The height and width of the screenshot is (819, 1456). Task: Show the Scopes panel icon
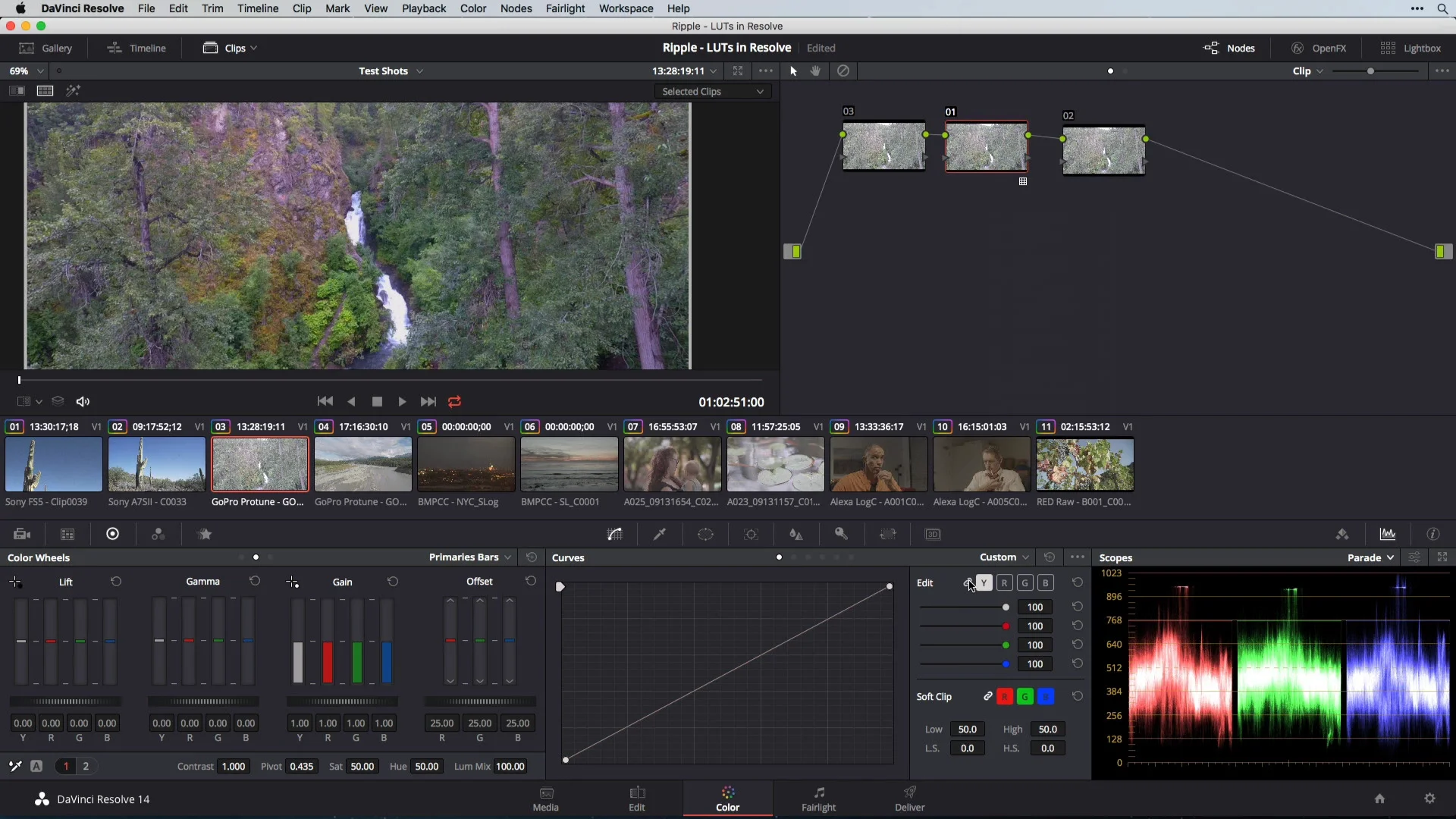1388,535
